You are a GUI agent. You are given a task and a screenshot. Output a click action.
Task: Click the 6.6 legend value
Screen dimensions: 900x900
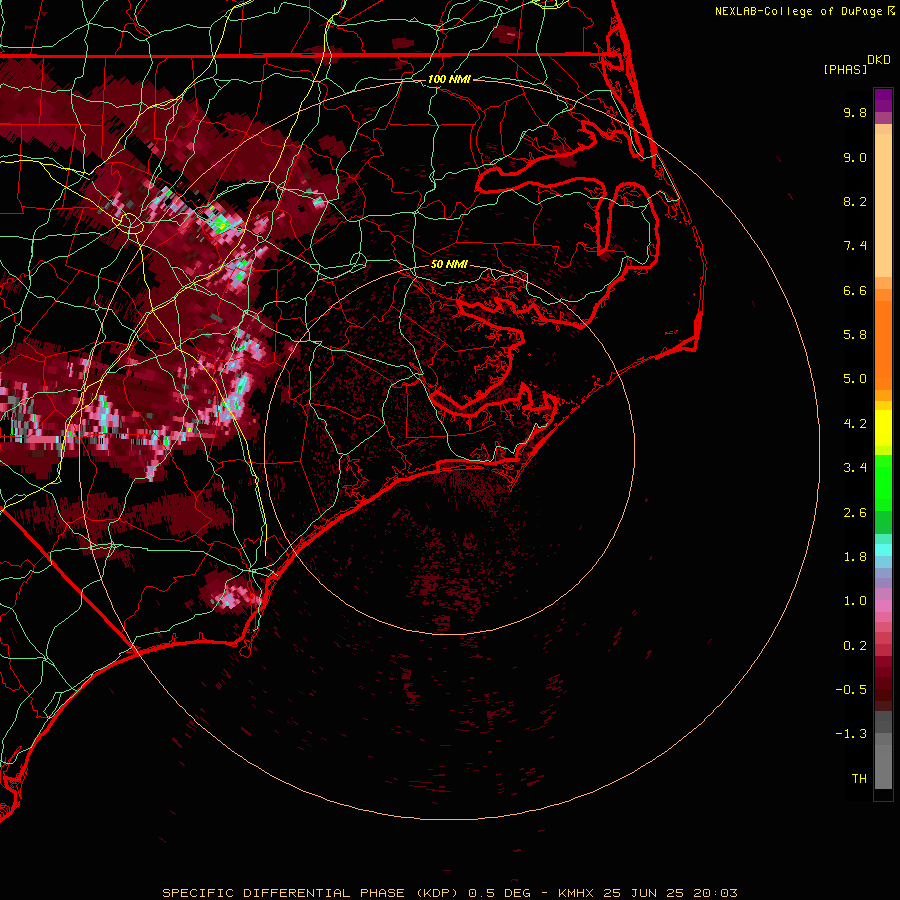pyautogui.click(x=855, y=290)
